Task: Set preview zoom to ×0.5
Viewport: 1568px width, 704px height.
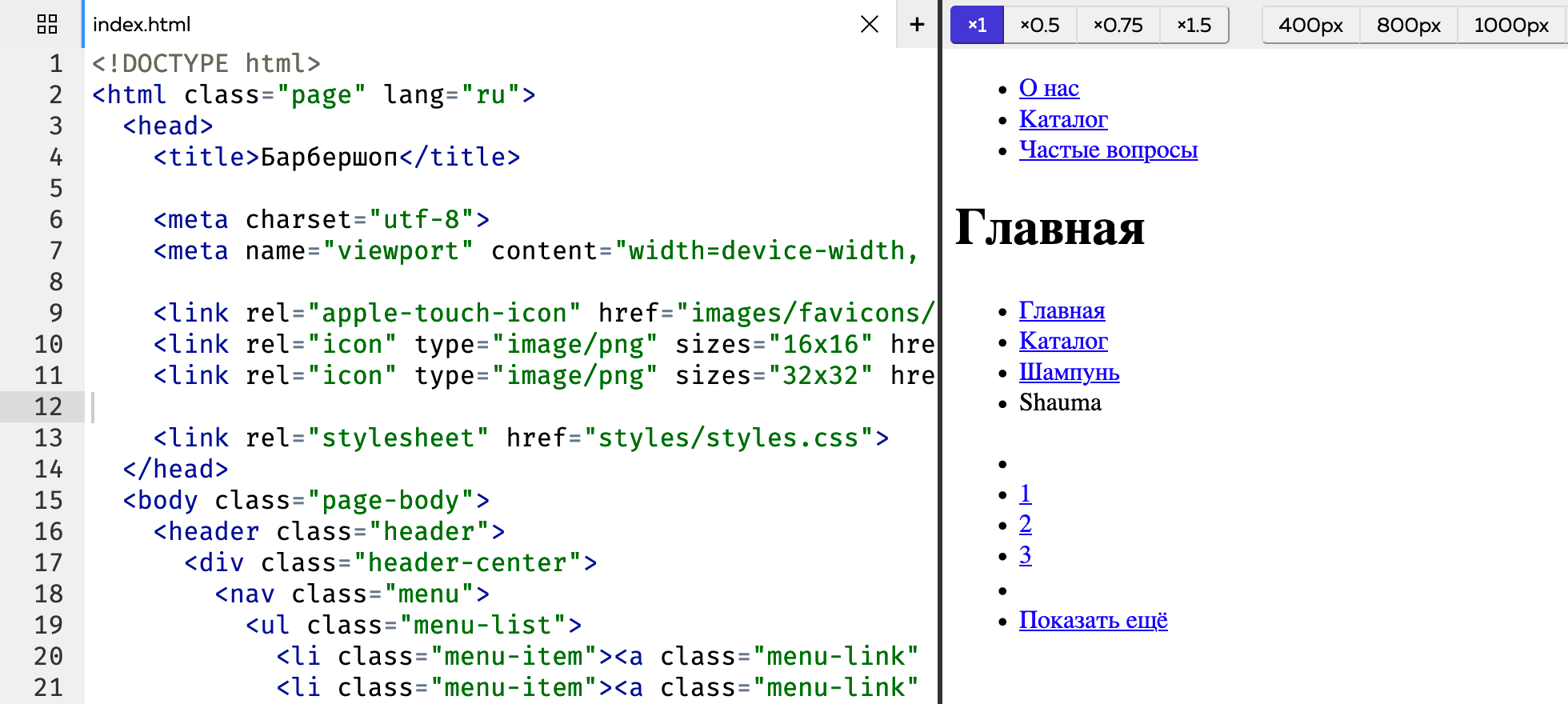Action: [1040, 25]
